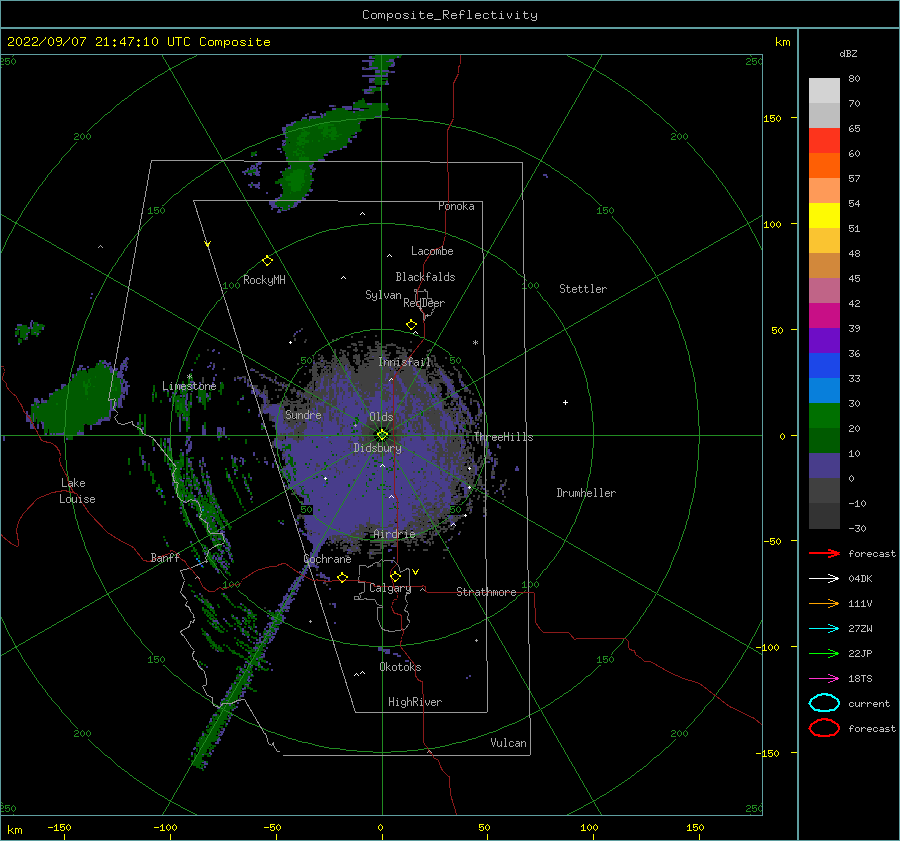The image size is (900, 841).
Task: Click the HighRiver label
Action: tap(414, 702)
